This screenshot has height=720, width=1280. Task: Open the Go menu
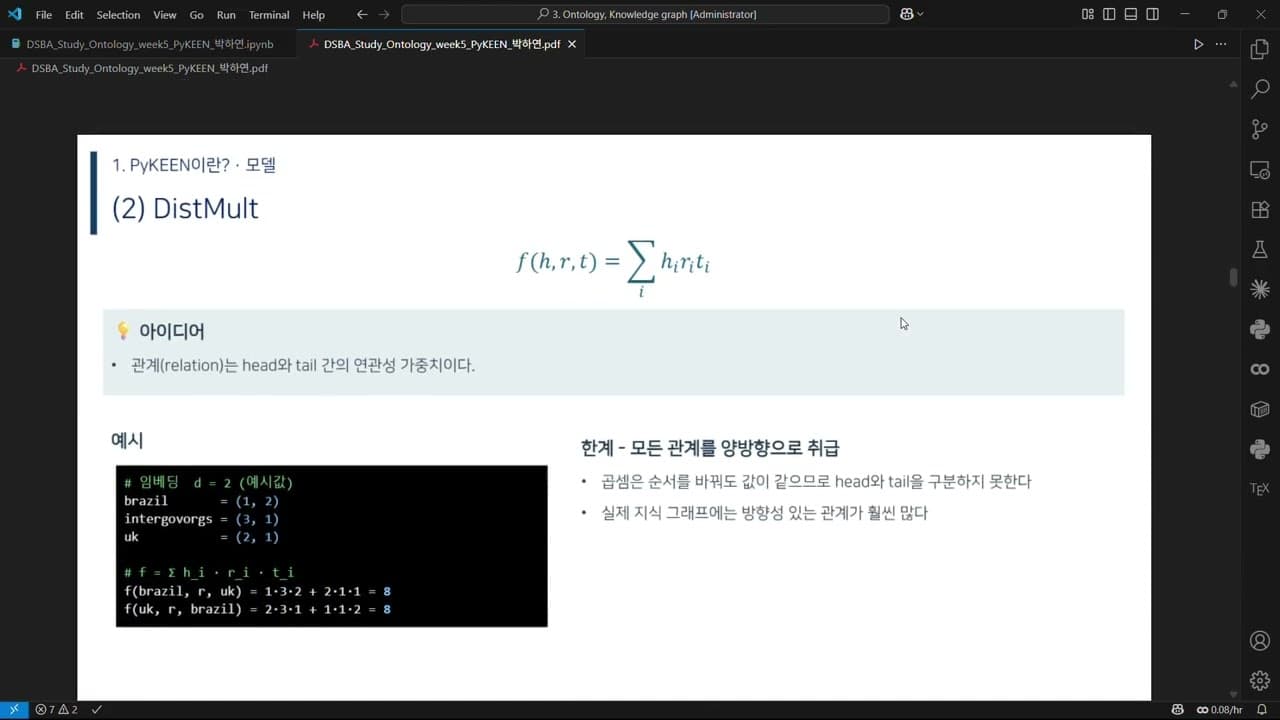196,15
